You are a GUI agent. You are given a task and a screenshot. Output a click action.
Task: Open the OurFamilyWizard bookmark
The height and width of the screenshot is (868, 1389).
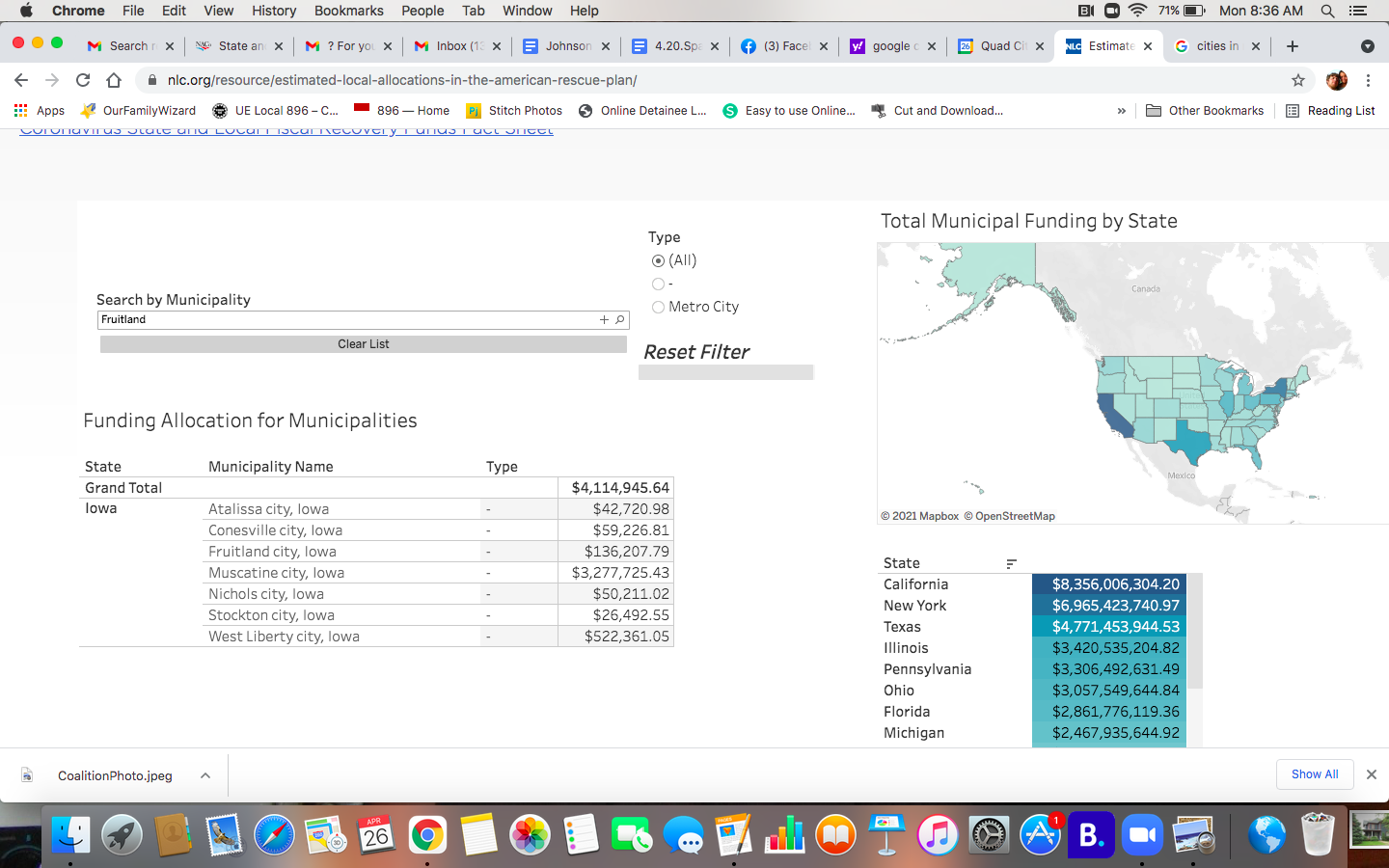point(139,111)
